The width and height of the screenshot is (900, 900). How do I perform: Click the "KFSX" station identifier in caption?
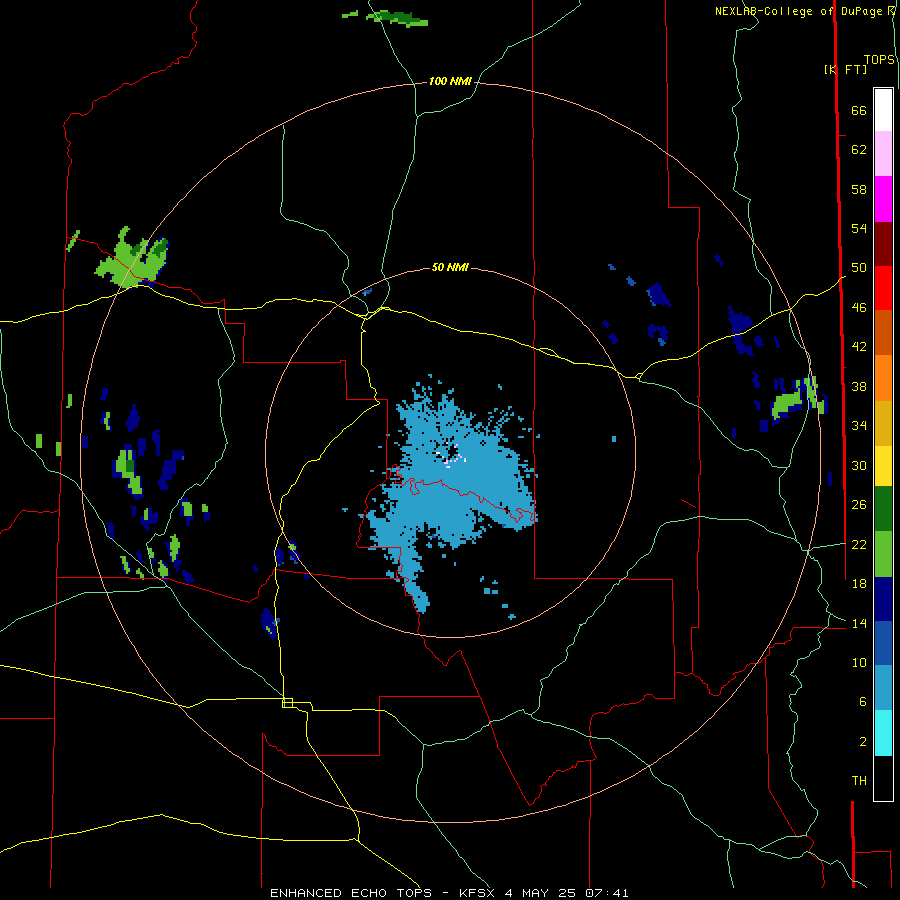tap(476, 893)
